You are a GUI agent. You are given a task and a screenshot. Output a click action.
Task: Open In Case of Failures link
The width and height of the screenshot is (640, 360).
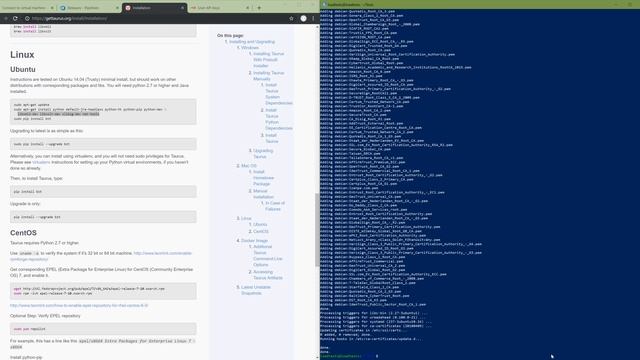[275, 206]
